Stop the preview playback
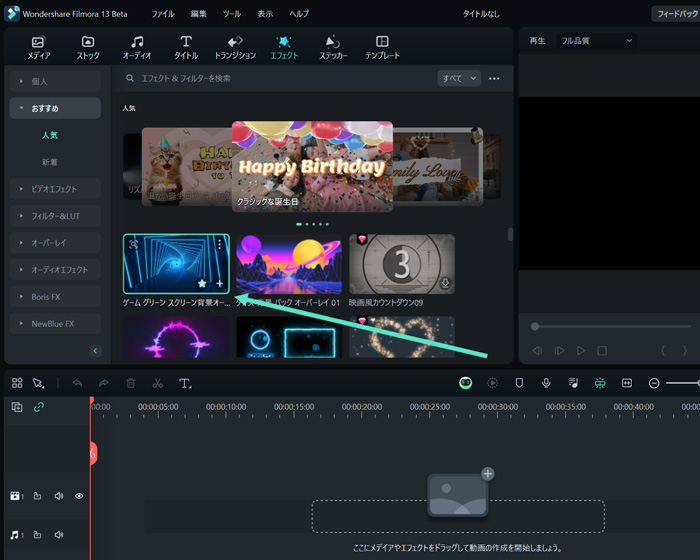This screenshot has height=560, width=700. (x=602, y=351)
